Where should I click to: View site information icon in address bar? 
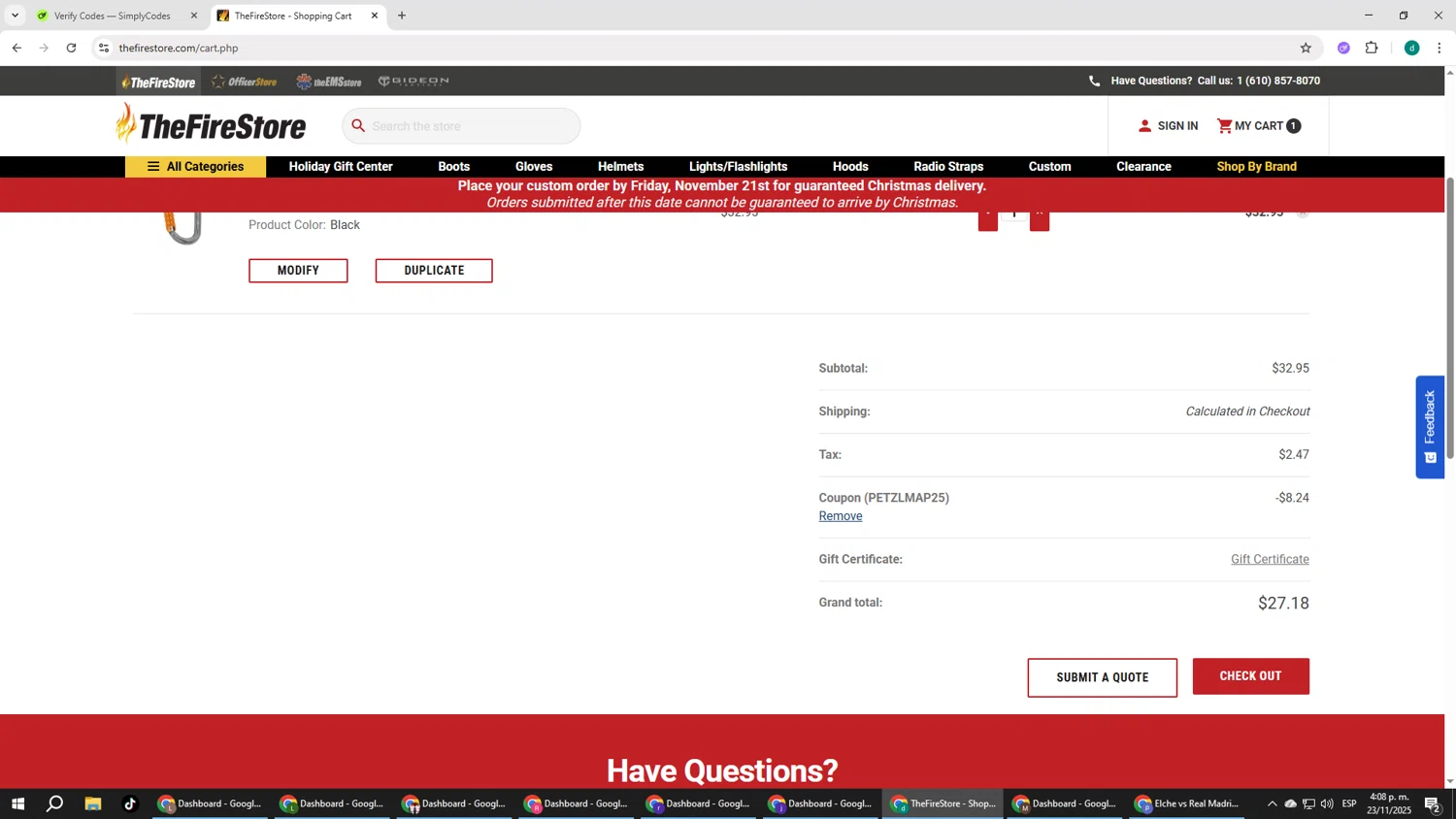tap(104, 48)
